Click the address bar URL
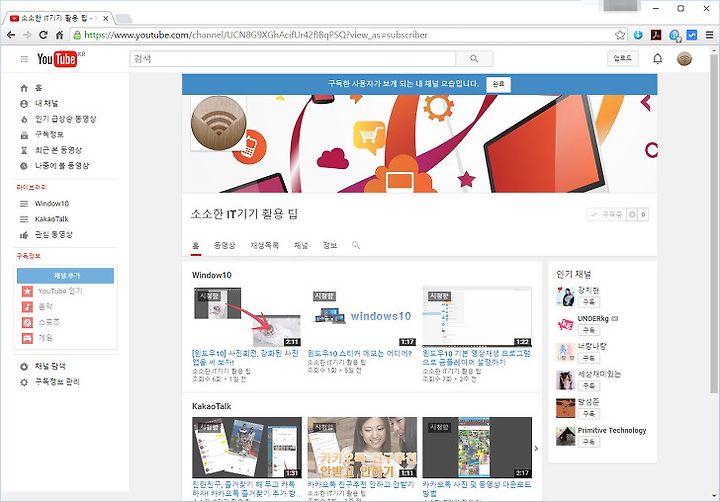 point(256,35)
